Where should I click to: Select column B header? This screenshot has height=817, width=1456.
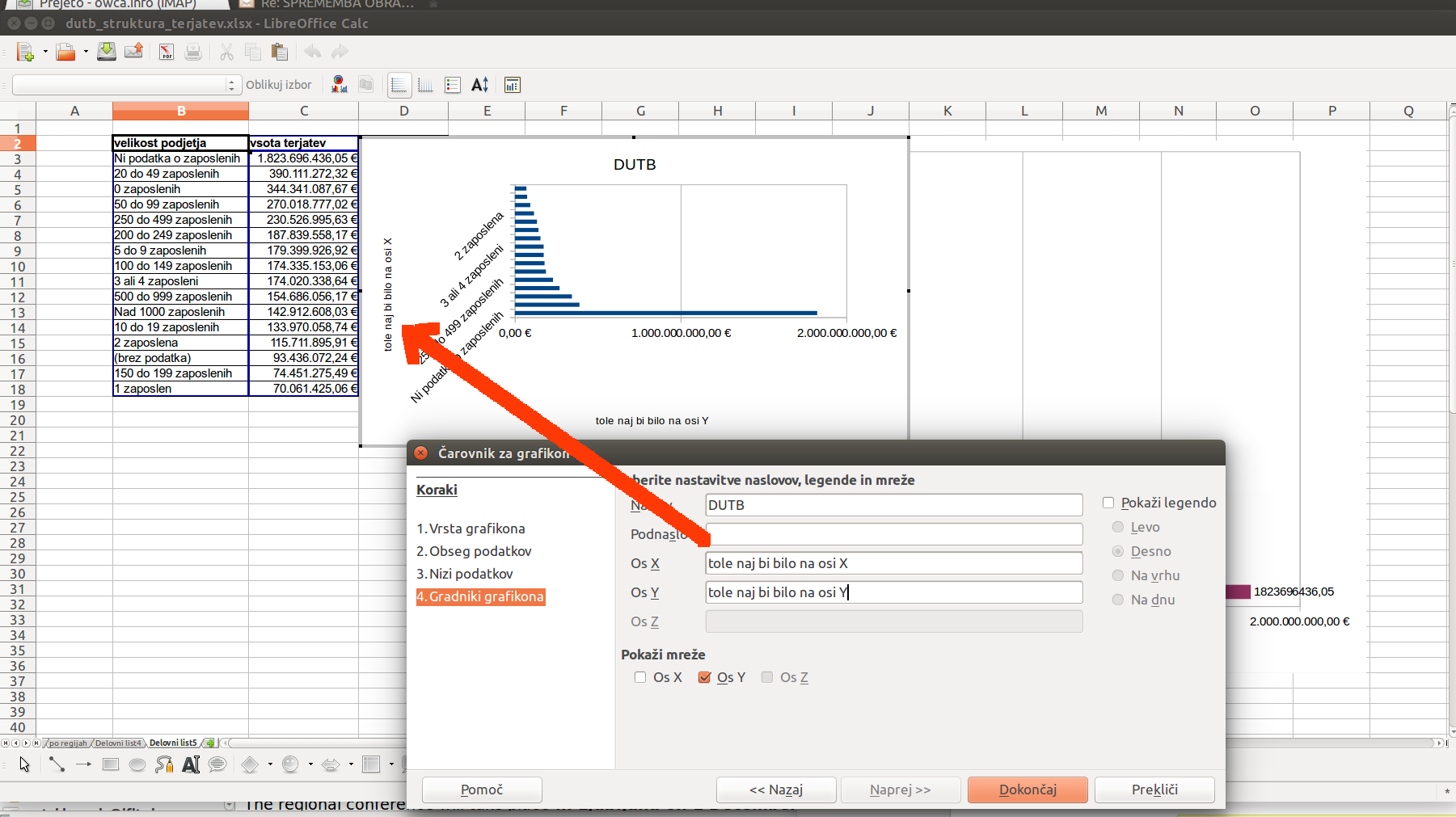point(181,111)
